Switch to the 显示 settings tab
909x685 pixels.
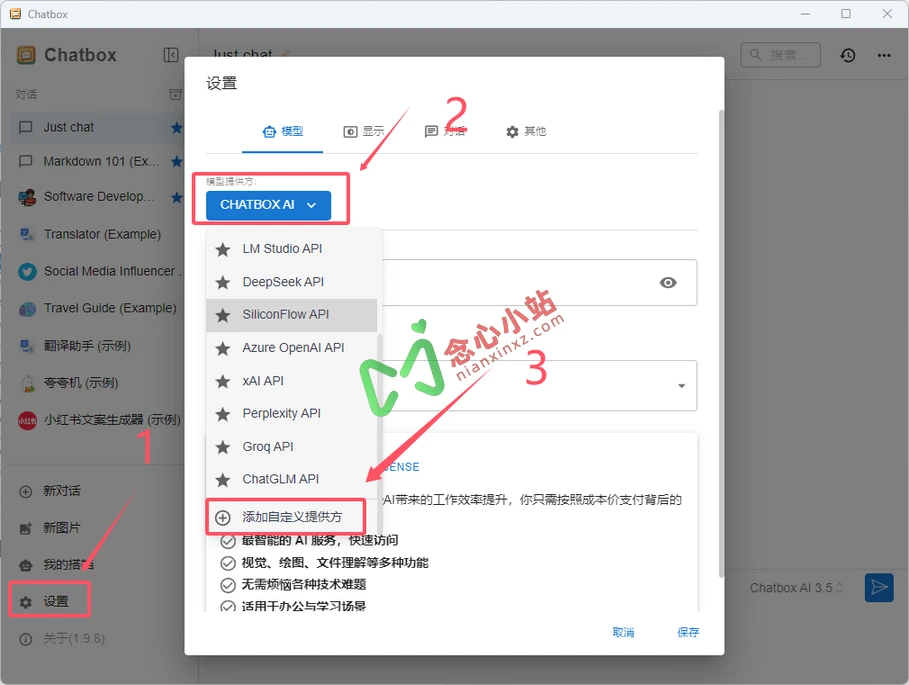[x=363, y=131]
